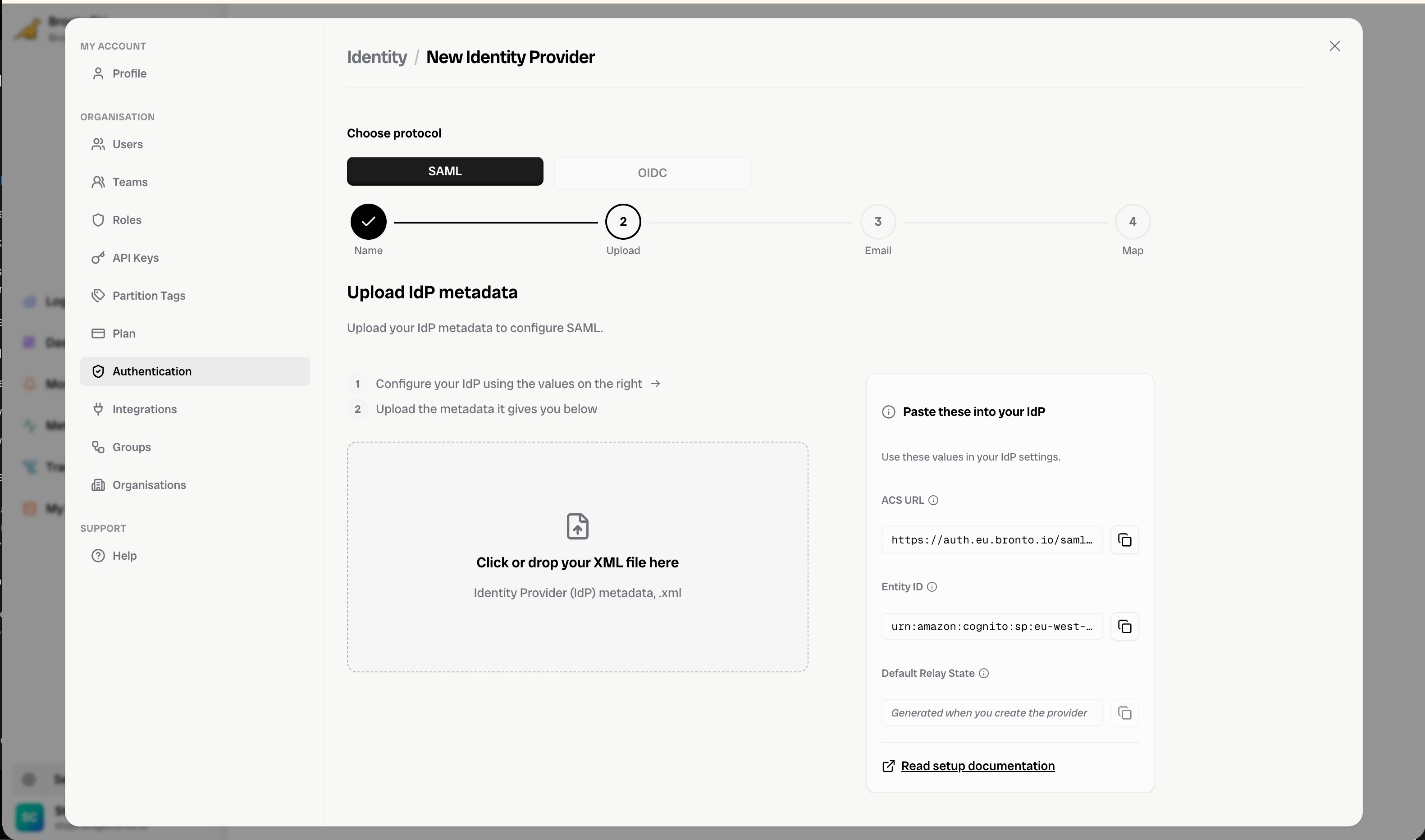Click the 'Upload IdP metadata' heading
The image size is (1425, 840).
[432, 292]
